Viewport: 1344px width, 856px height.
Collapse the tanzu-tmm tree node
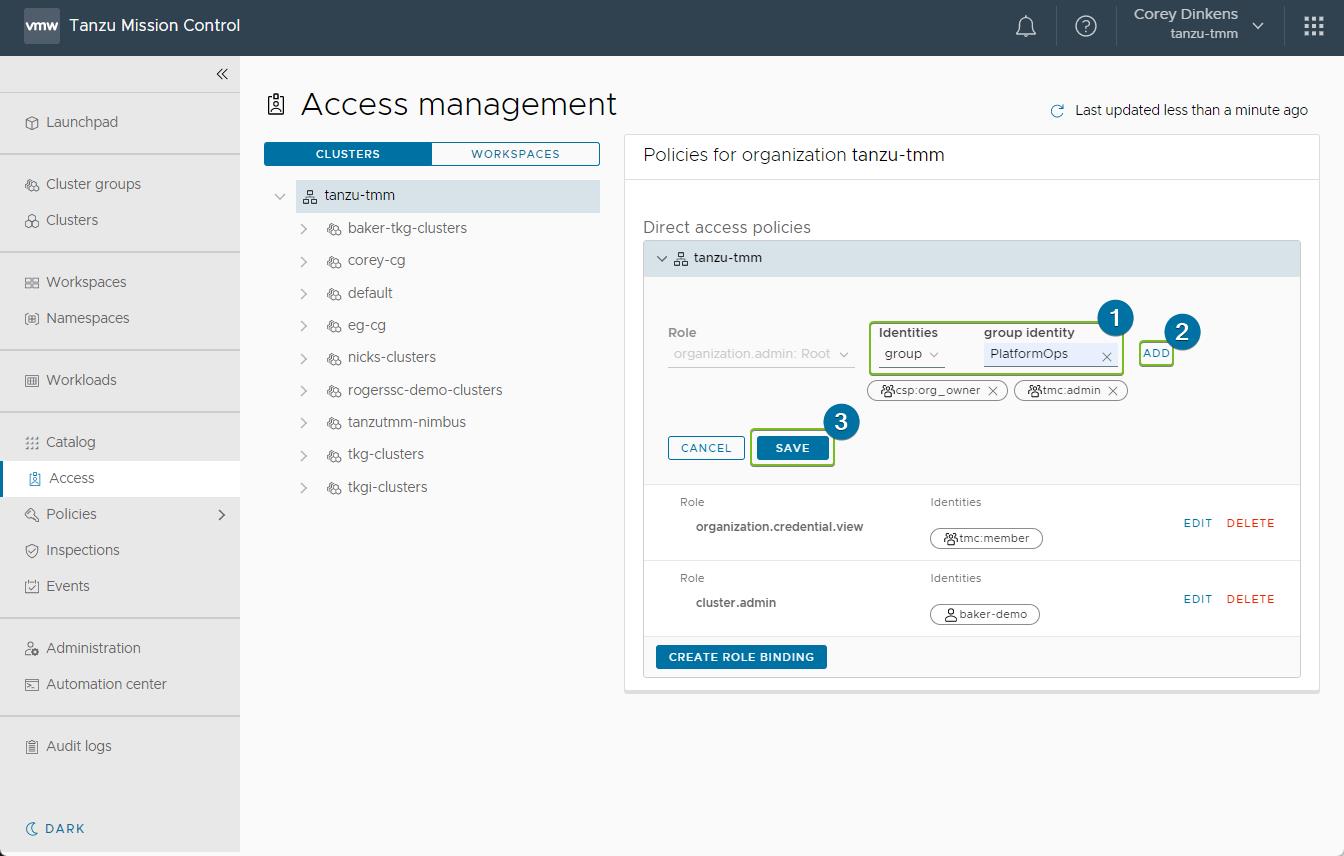280,197
